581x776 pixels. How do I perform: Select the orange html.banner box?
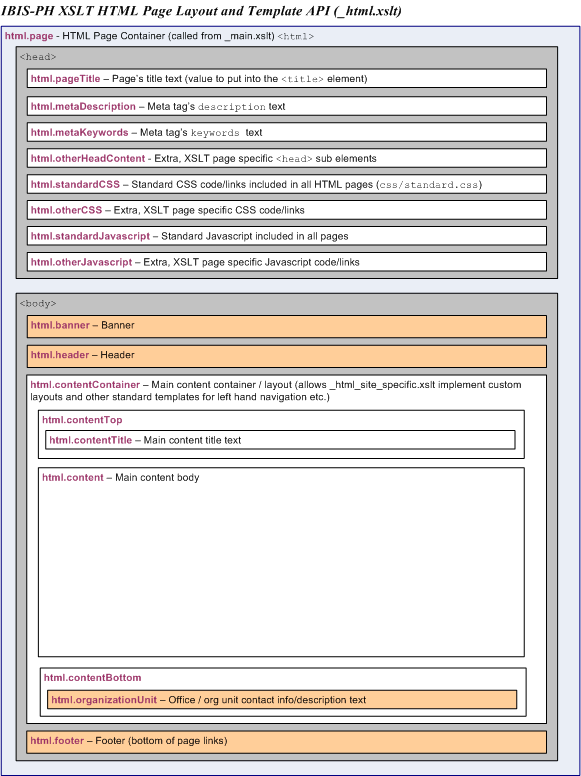tap(287, 326)
